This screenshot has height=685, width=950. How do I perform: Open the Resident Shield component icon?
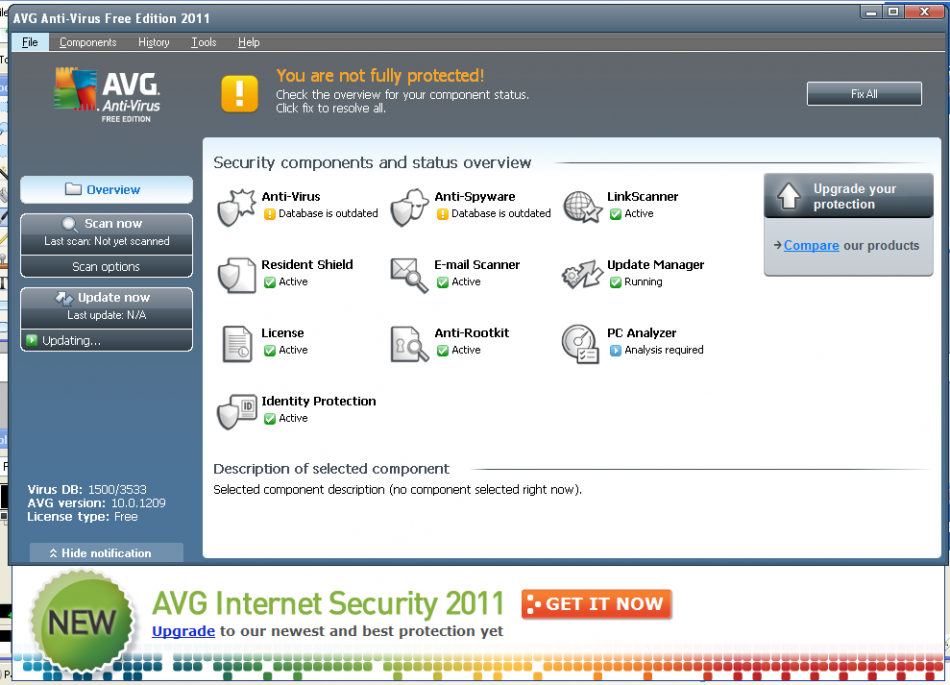pos(237,276)
